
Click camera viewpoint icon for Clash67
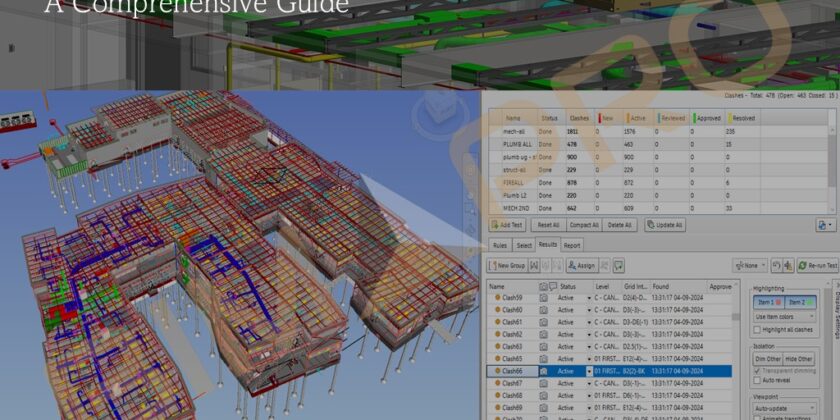click(544, 384)
